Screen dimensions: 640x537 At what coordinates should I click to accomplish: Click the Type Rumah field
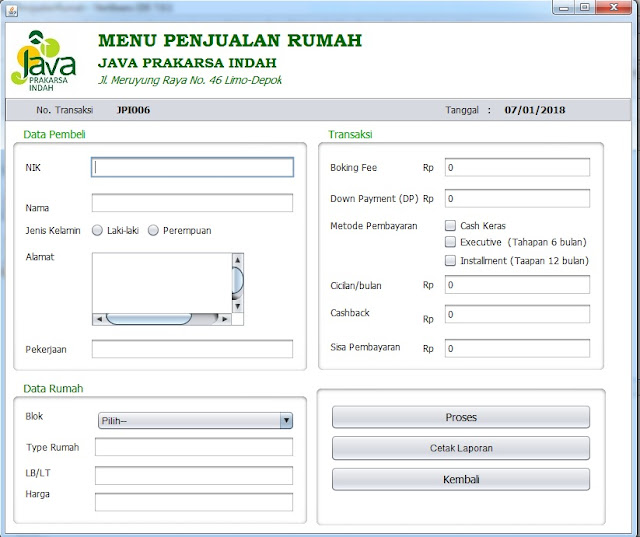coord(194,447)
